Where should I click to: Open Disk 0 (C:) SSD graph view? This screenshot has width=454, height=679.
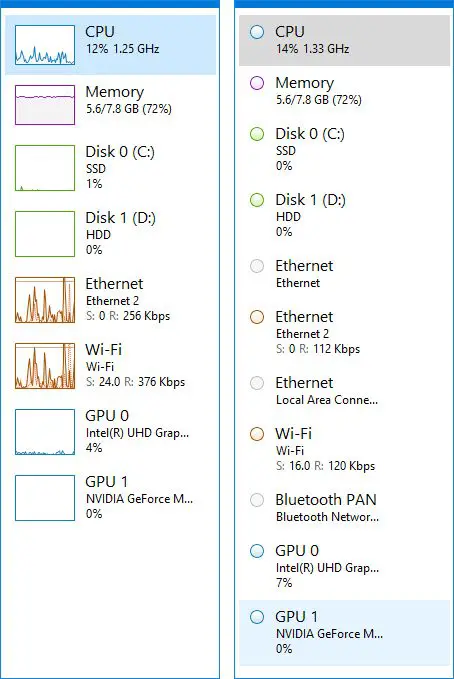(x=45, y=168)
